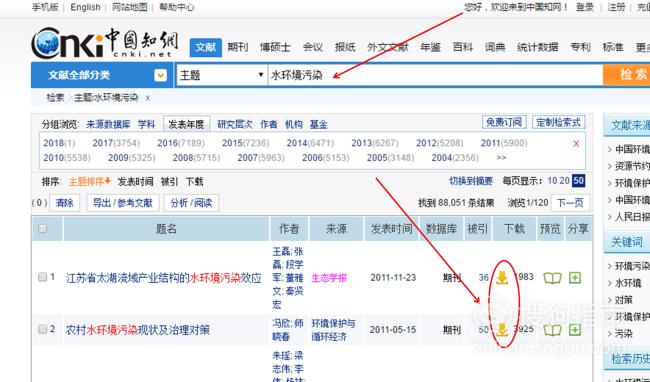Click the 清除 button
Viewport: 650px width, 382px height.
pyautogui.click(x=64, y=203)
